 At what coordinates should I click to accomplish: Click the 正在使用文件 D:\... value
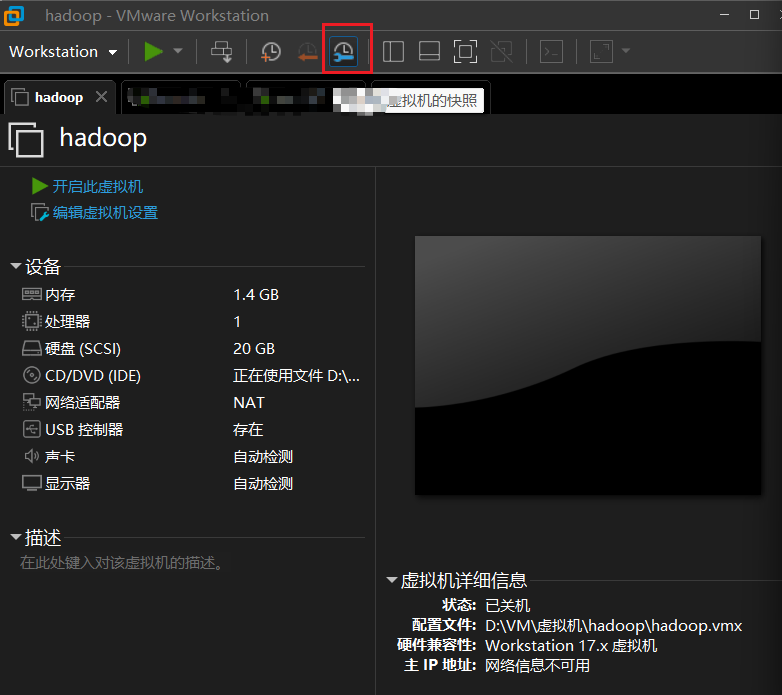pyautogui.click(x=296, y=375)
